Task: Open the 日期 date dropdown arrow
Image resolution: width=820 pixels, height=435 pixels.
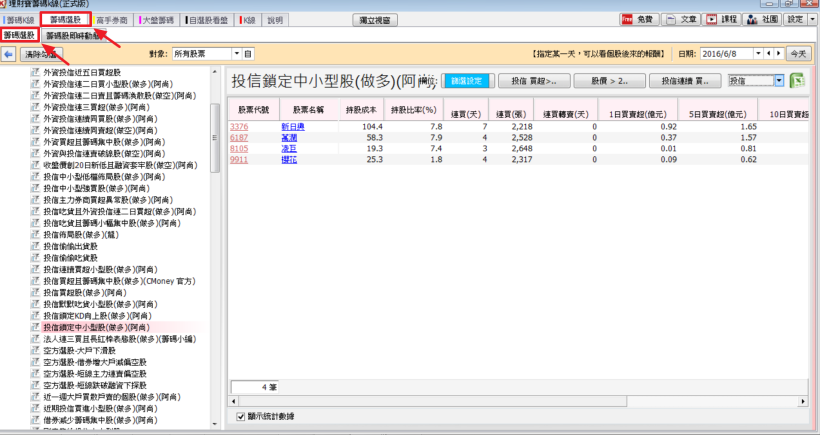Action: tap(758, 54)
